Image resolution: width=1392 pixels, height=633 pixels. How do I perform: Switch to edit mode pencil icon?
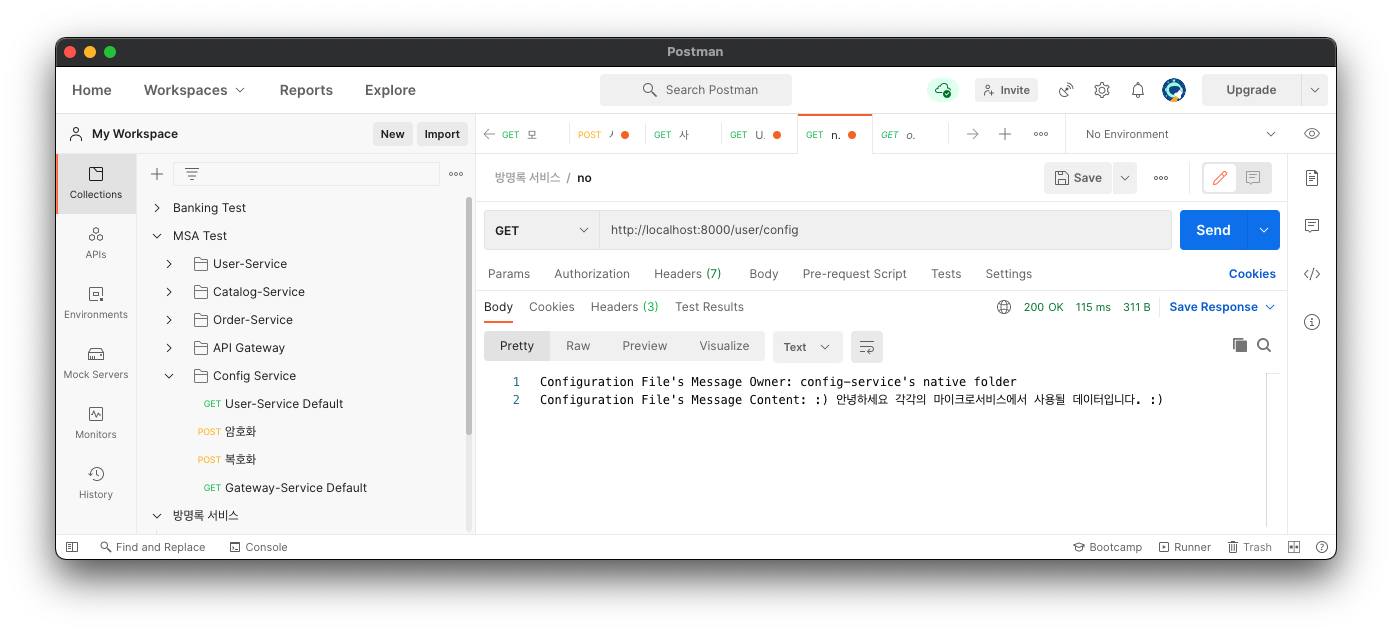pos(1220,178)
